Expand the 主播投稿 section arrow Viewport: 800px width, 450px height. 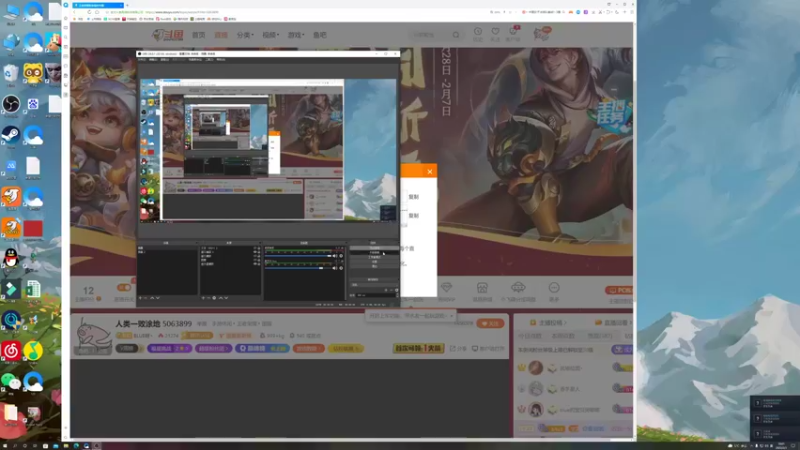[x=565, y=323]
